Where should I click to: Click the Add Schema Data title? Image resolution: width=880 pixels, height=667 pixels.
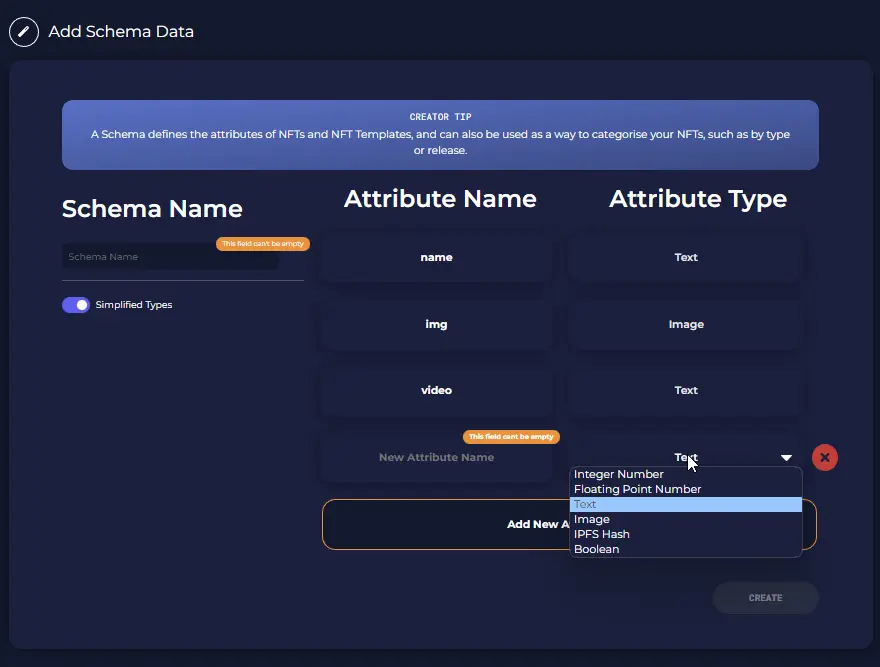tap(121, 31)
